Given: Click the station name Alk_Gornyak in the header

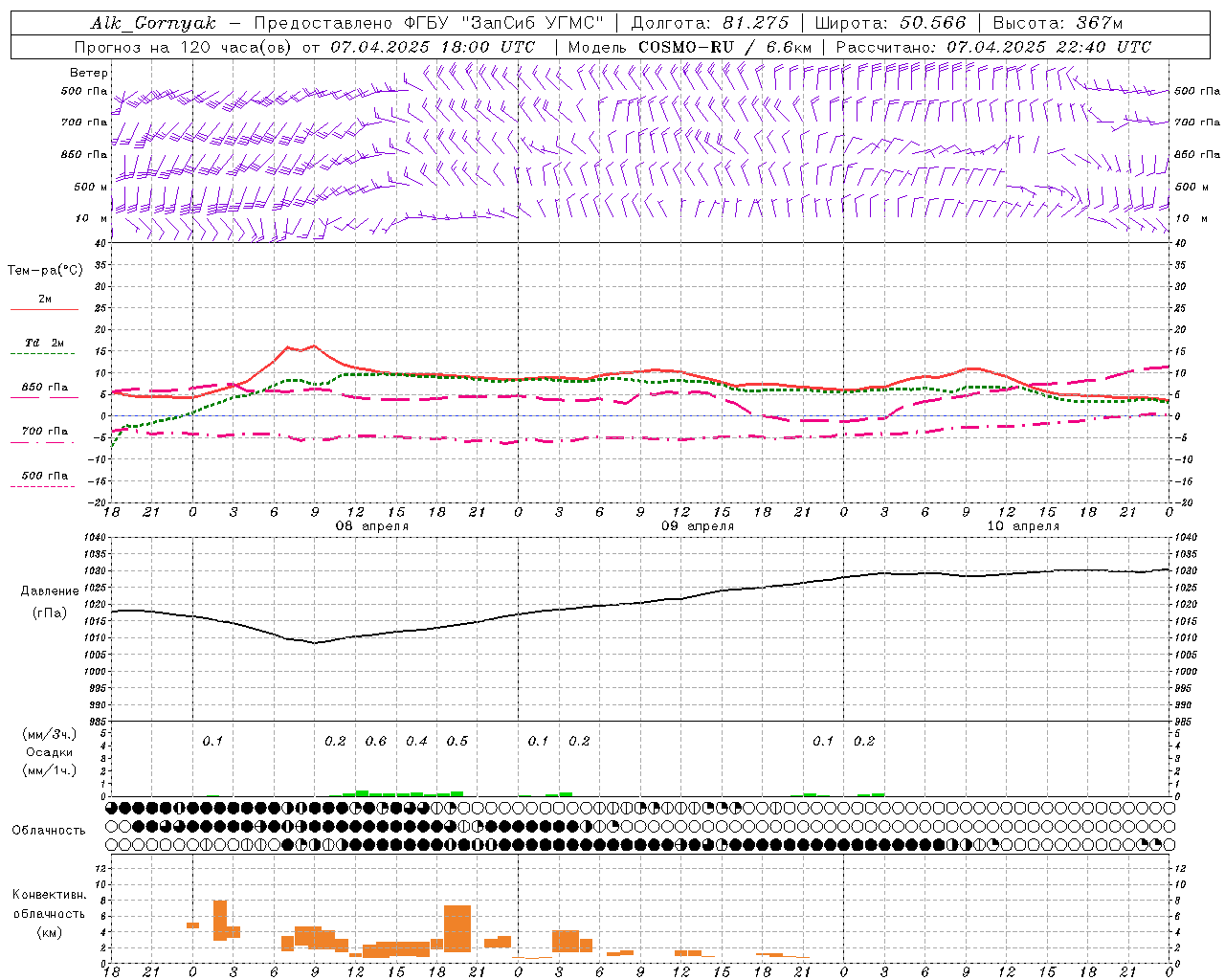Looking at the screenshot, I should pos(153,23).
